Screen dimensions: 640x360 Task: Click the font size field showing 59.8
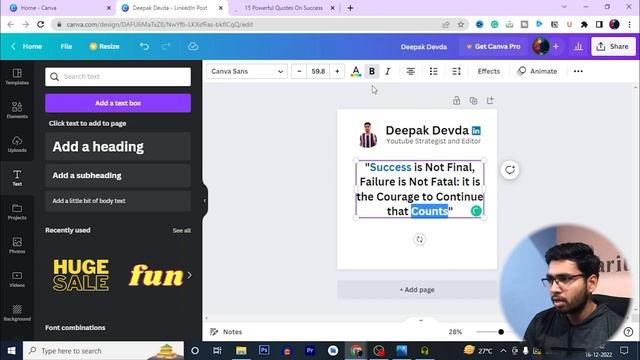318,71
